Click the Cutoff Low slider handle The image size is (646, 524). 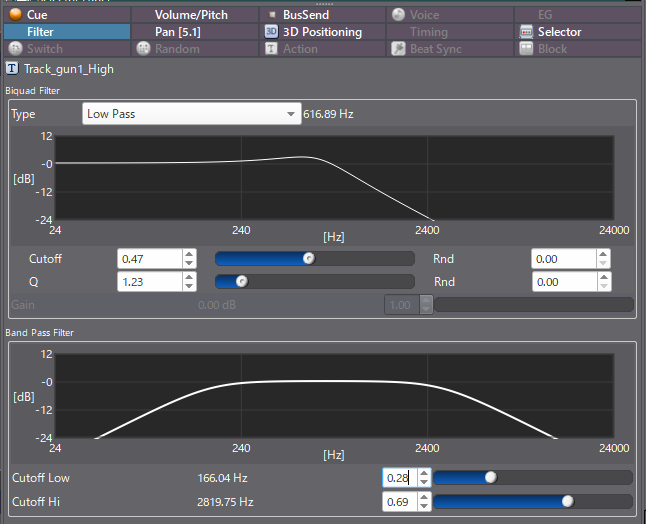[491, 477]
